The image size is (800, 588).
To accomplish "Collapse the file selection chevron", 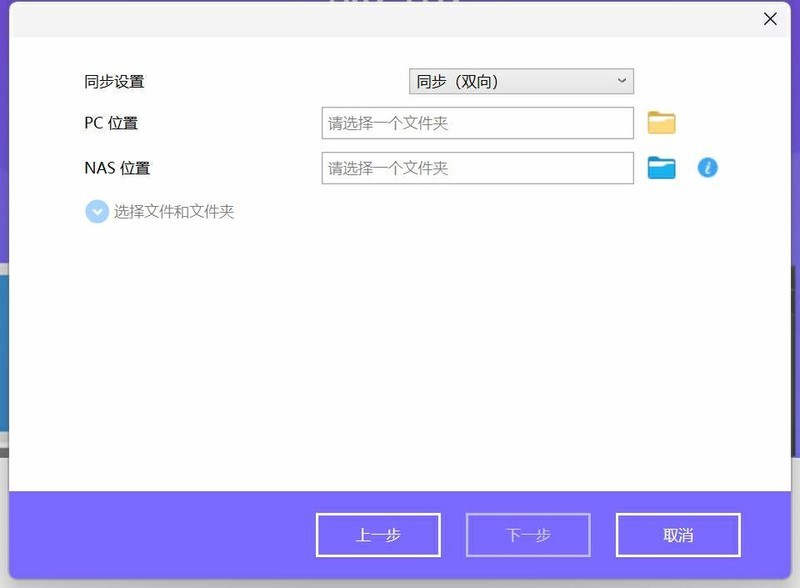I will tap(96, 211).
